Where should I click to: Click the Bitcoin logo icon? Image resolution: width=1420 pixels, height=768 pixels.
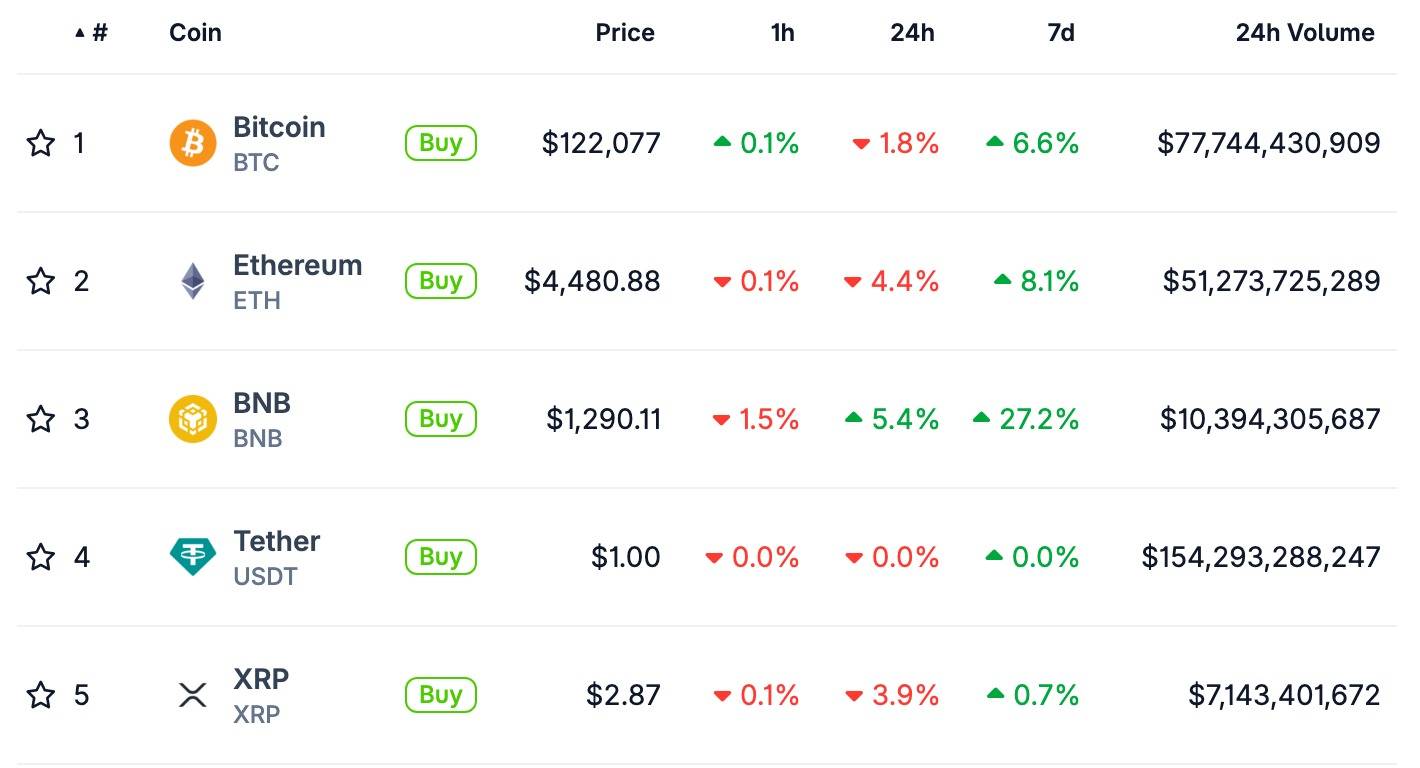tap(193, 143)
